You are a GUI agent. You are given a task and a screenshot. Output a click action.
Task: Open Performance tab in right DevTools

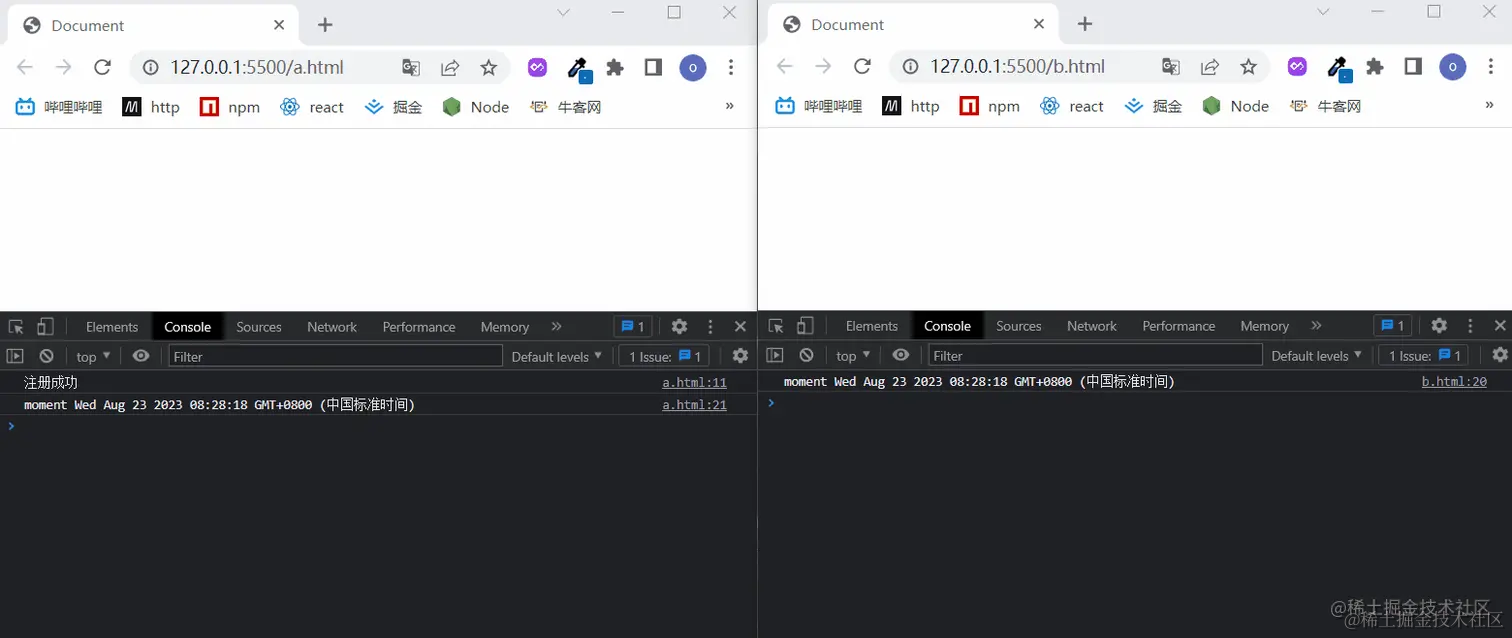point(1179,326)
